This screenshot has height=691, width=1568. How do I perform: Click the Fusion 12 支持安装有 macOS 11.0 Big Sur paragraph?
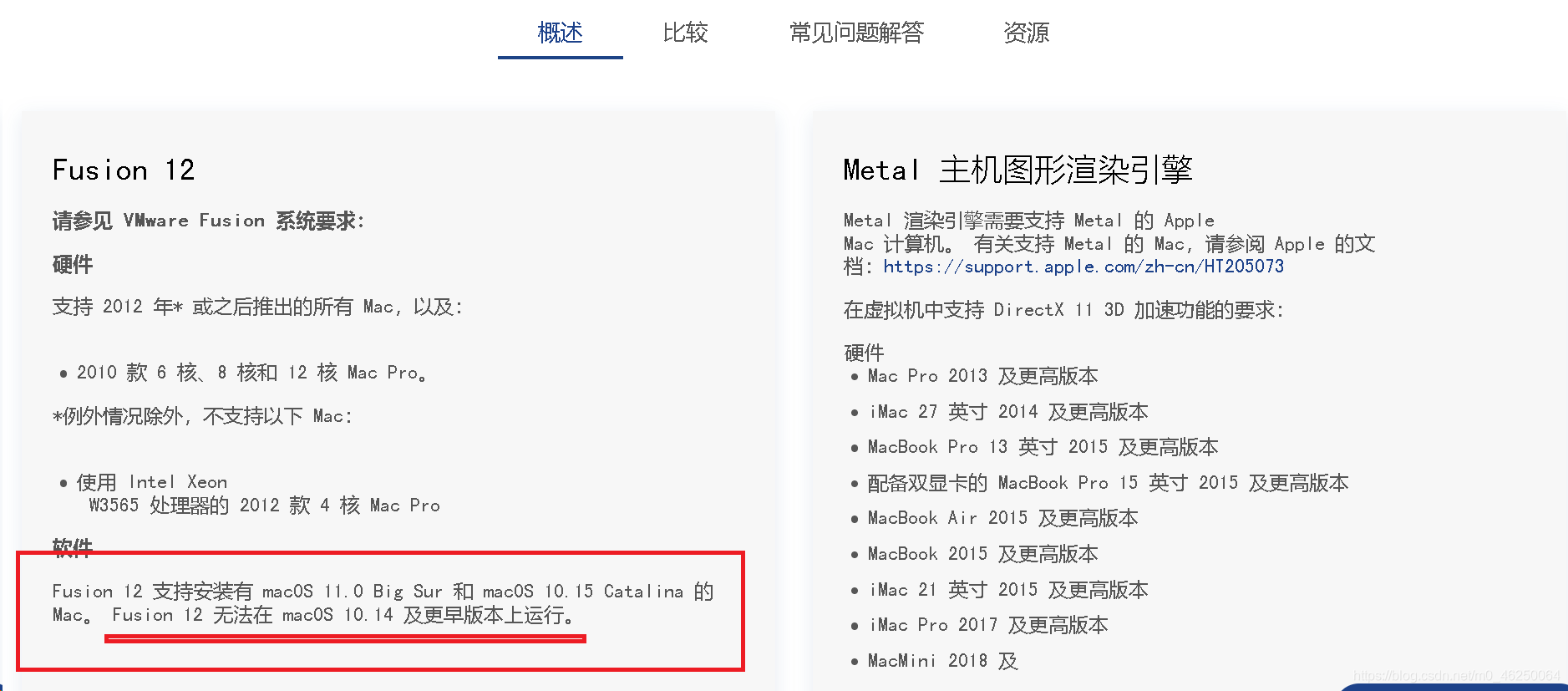[383, 603]
